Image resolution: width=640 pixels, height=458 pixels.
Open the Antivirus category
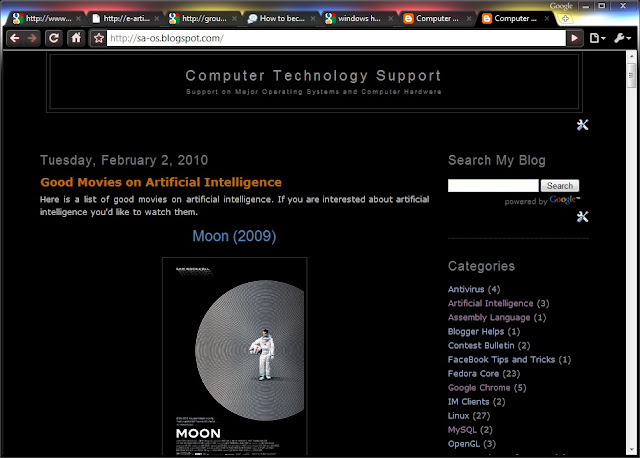click(x=466, y=289)
